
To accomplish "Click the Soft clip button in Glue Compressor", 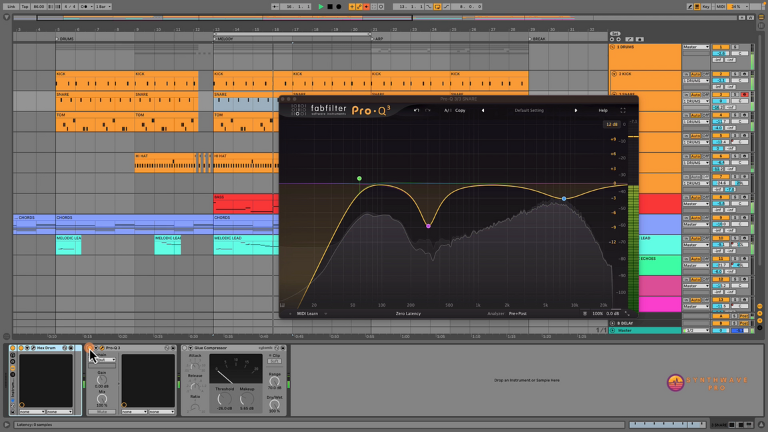I will pyautogui.click(x=274, y=361).
